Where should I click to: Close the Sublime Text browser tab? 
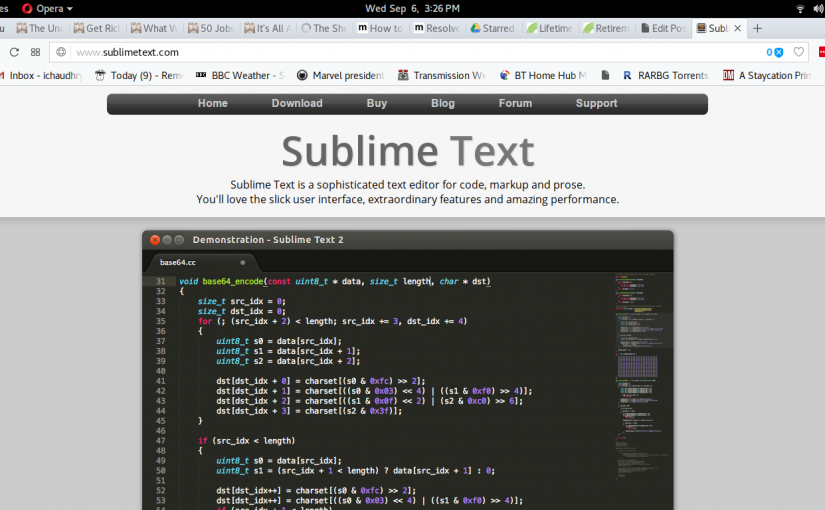point(738,29)
